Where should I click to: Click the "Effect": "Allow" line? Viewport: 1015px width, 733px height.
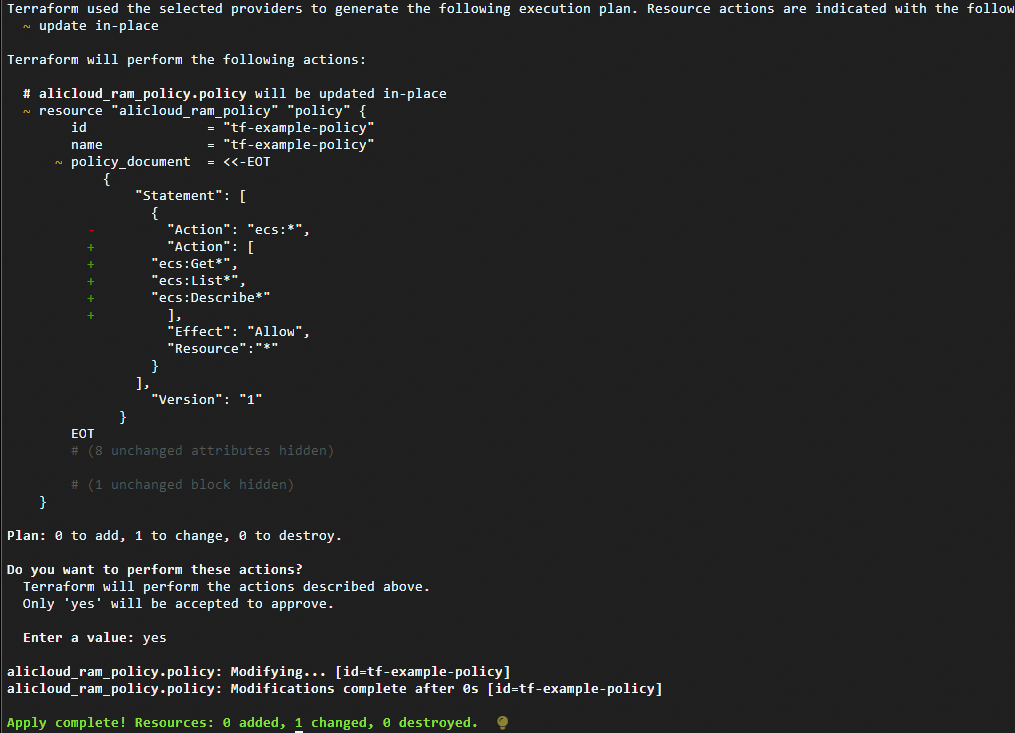coord(239,332)
